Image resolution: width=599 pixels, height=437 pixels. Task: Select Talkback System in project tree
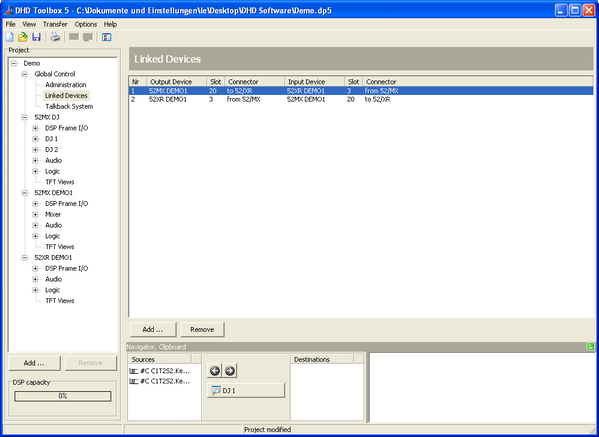69,107
